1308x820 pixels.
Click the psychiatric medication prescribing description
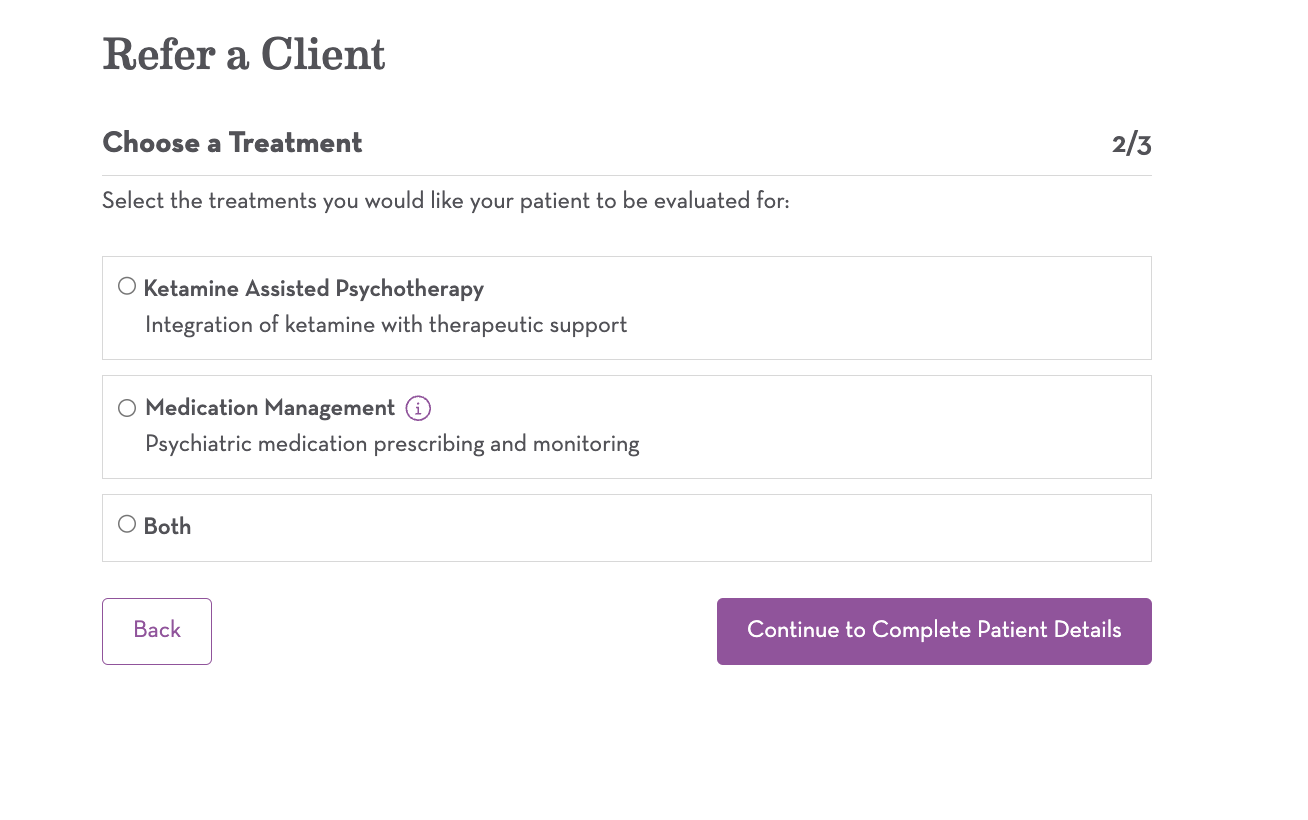coord(392,444)
